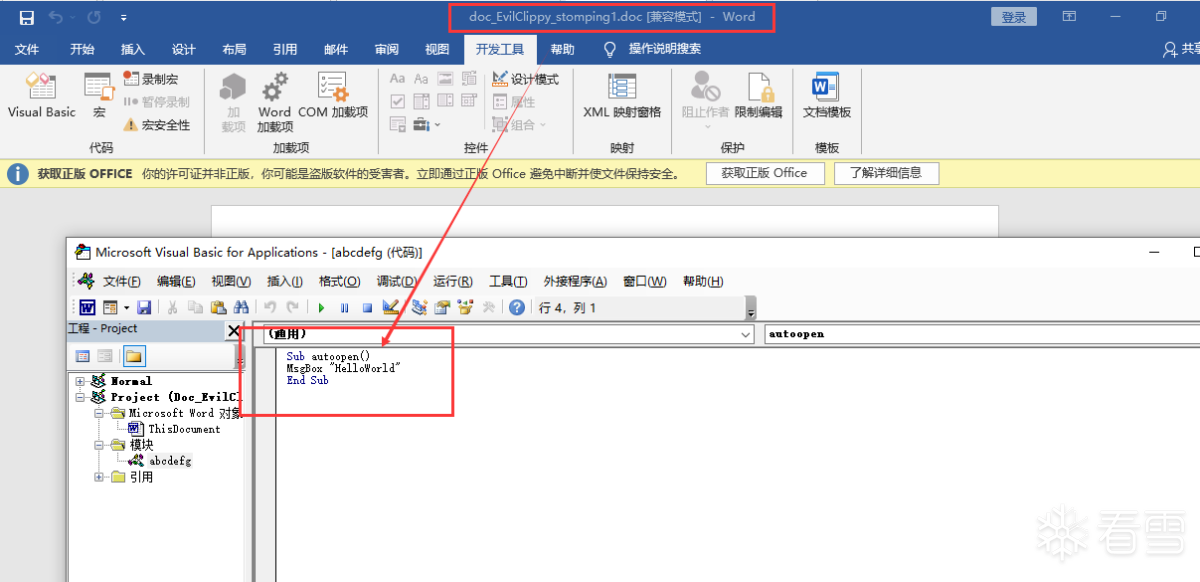Open VBA 外接程序(A) menu
Viewport: 1200px width, 582px height.
click(x=575, y=281)
